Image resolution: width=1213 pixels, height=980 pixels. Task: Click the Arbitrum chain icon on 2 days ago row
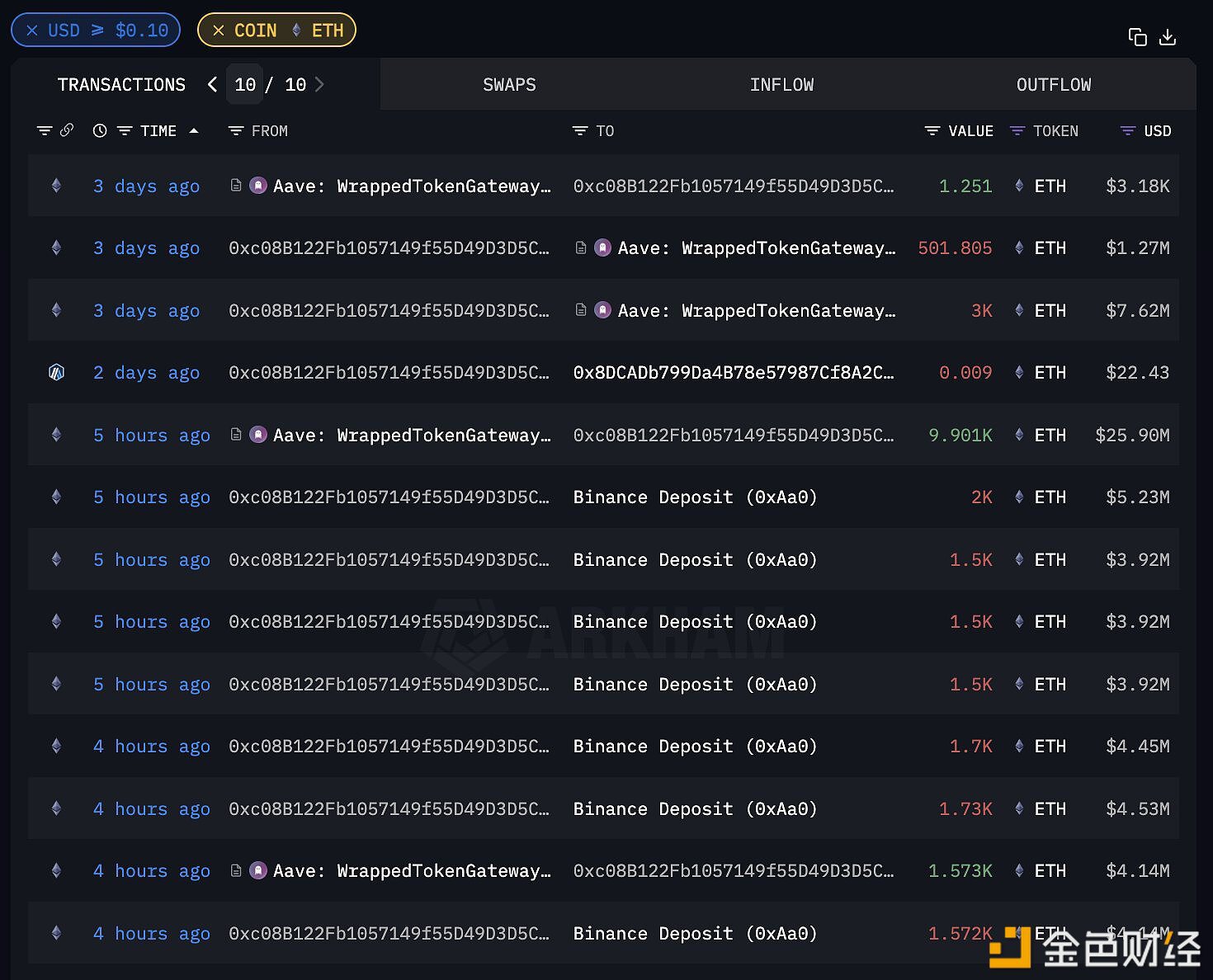(x=56, y=372)
